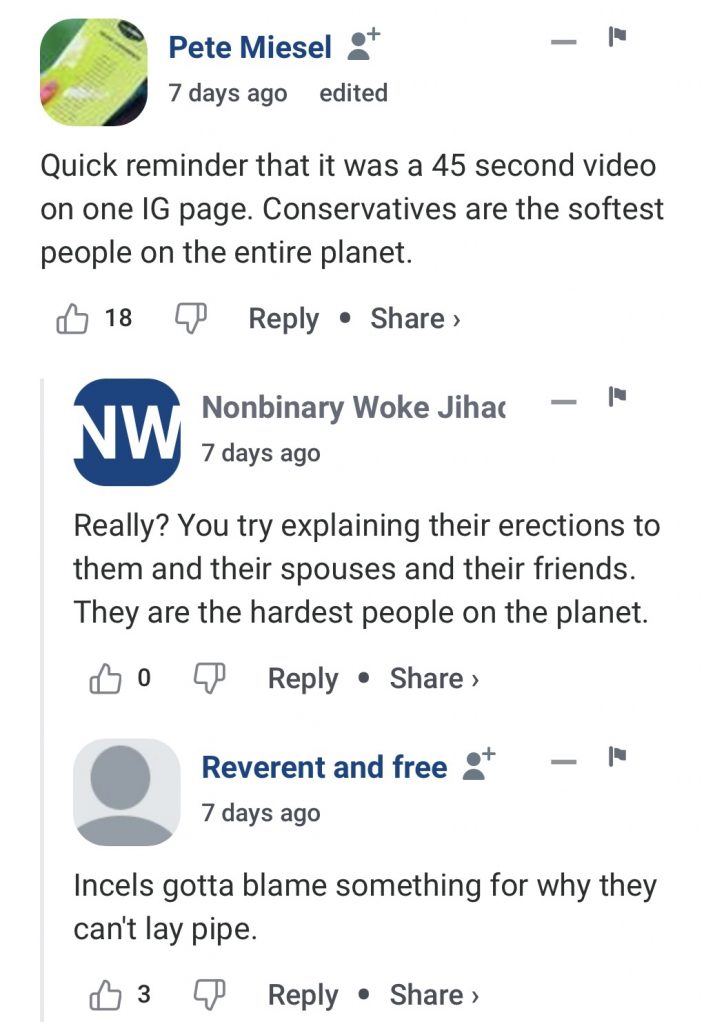Downvote Reverent and free's comment

click(210, 995)
